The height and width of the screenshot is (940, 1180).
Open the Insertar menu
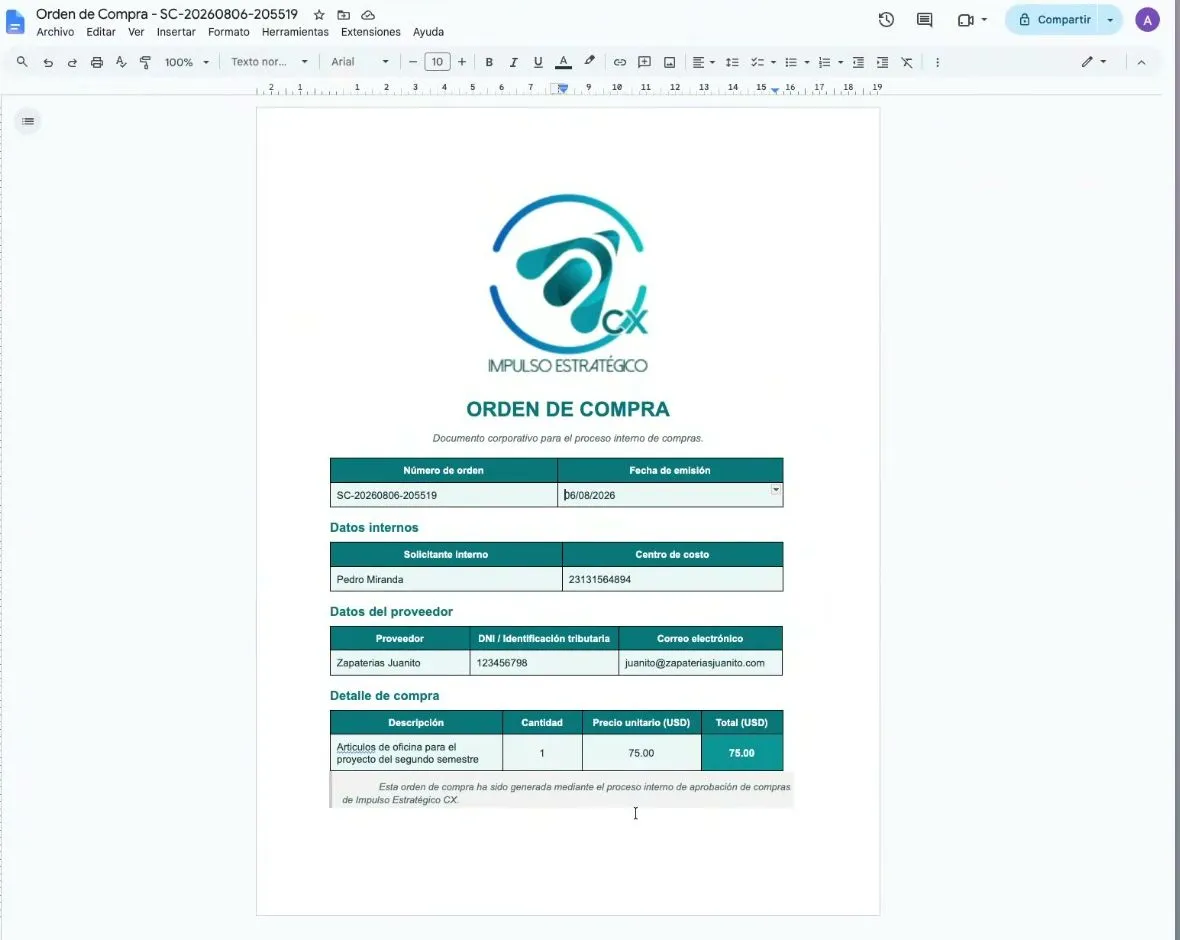pos(176,32)
